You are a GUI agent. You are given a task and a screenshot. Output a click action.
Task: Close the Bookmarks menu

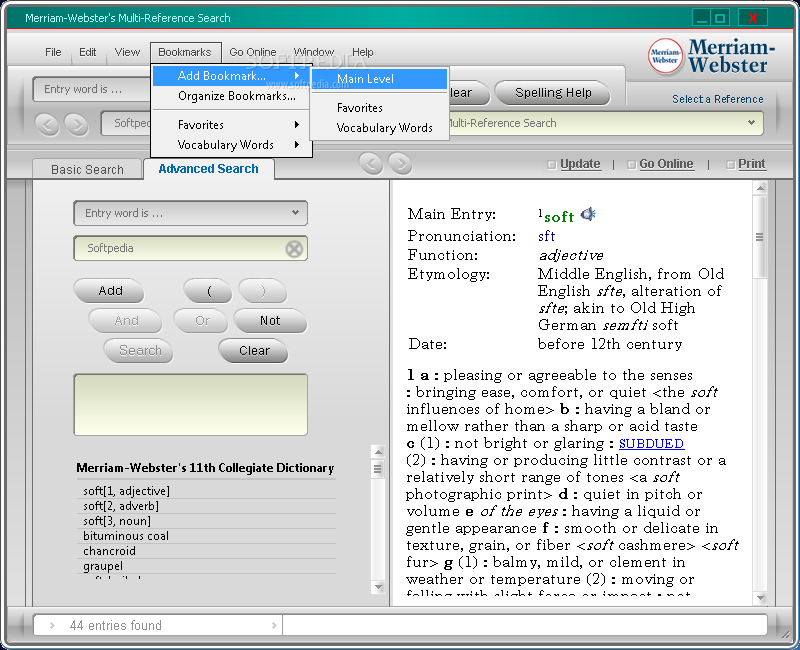click(x=185, y=52)
